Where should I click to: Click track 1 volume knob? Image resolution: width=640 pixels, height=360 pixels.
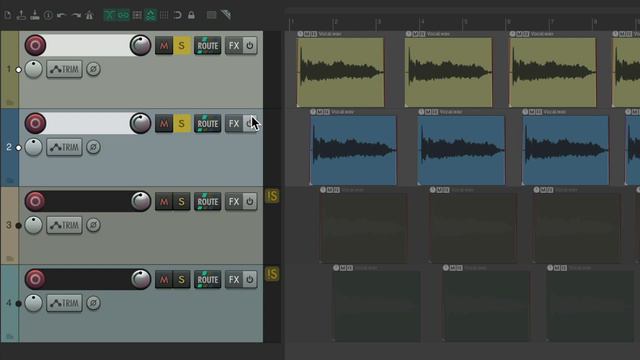[x=140, y=45]
